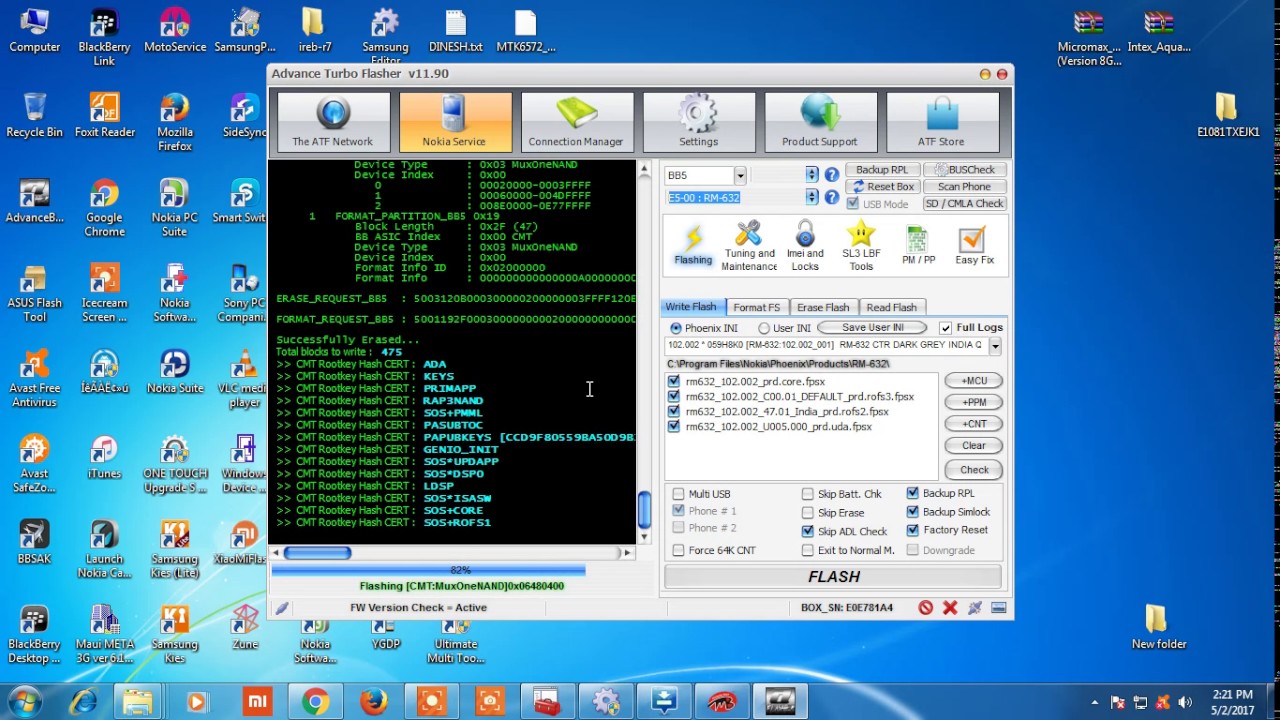
Task: Toggle the Factory Reset checkbox
Action: coord(913,530)
